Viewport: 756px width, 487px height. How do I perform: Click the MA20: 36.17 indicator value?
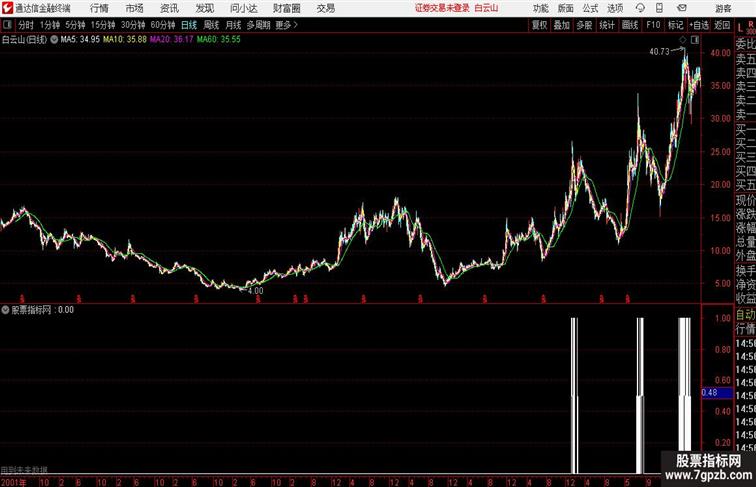(x=172, y=40)
